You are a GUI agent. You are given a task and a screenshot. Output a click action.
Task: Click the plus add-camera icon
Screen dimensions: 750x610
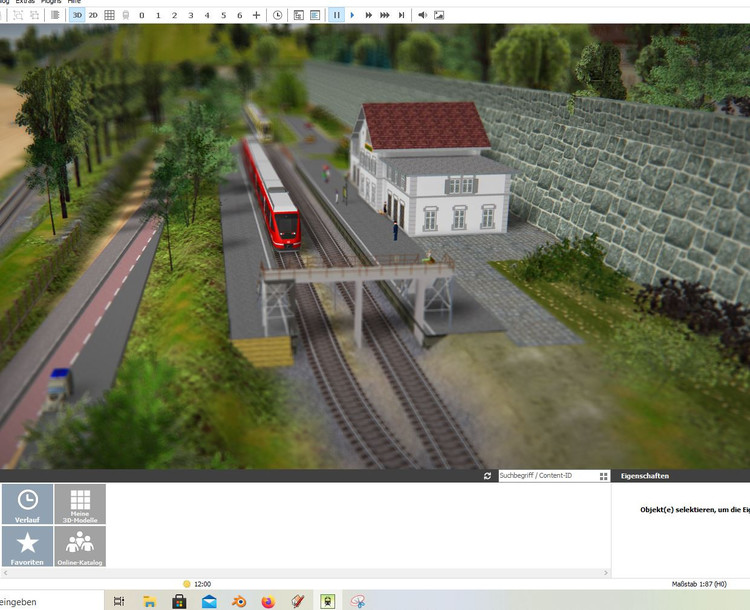point(256,15)
